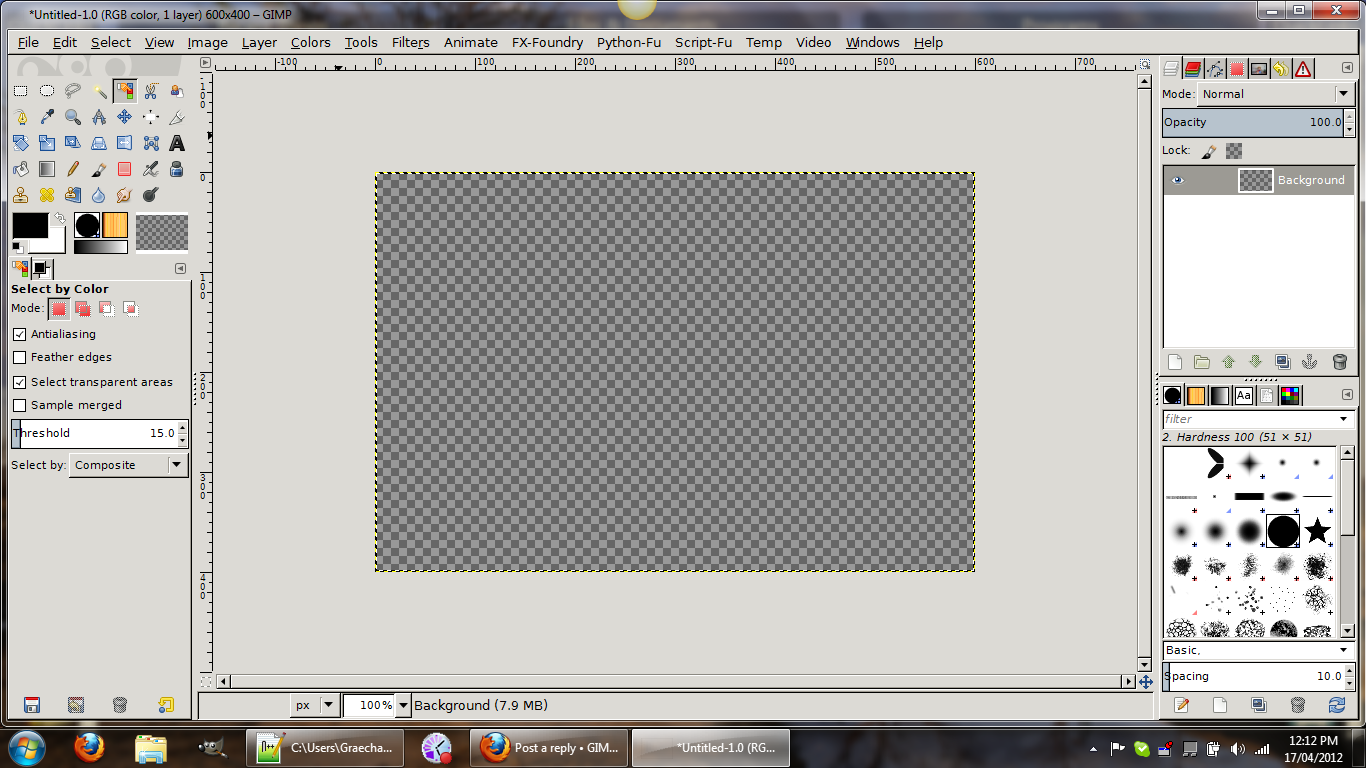Switch to the Channels tab
The width and height of the screenshot is (1366, 768).
tap(1193, 69)
